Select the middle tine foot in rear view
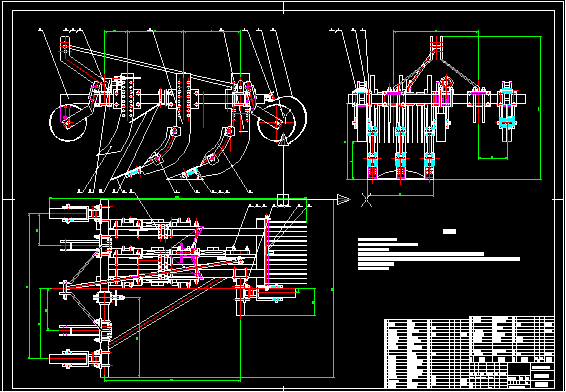This screenshot has width=566, height=392. [x=401, y=167]
